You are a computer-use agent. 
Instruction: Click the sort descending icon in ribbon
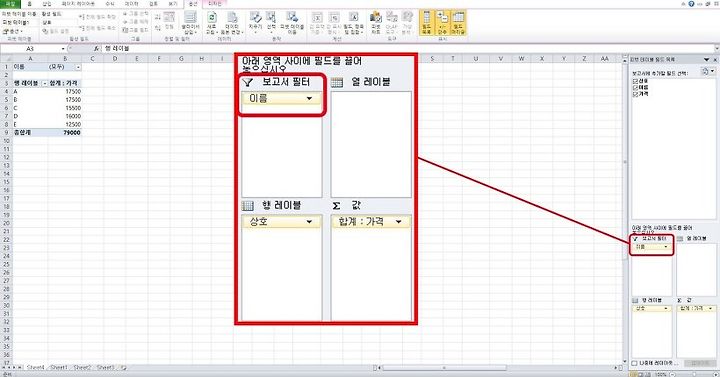coord(158,28)
